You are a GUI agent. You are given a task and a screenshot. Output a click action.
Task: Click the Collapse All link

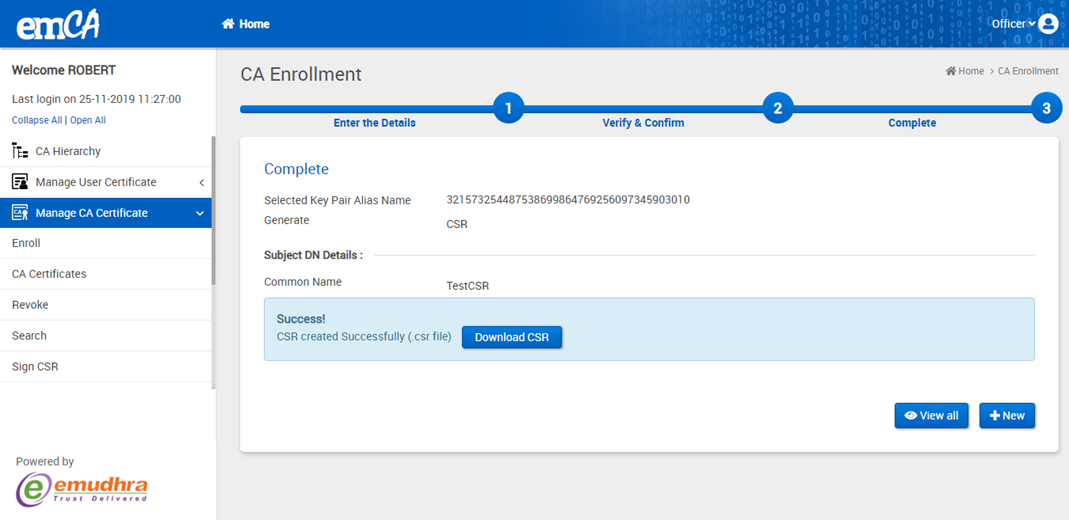[36, 120]
